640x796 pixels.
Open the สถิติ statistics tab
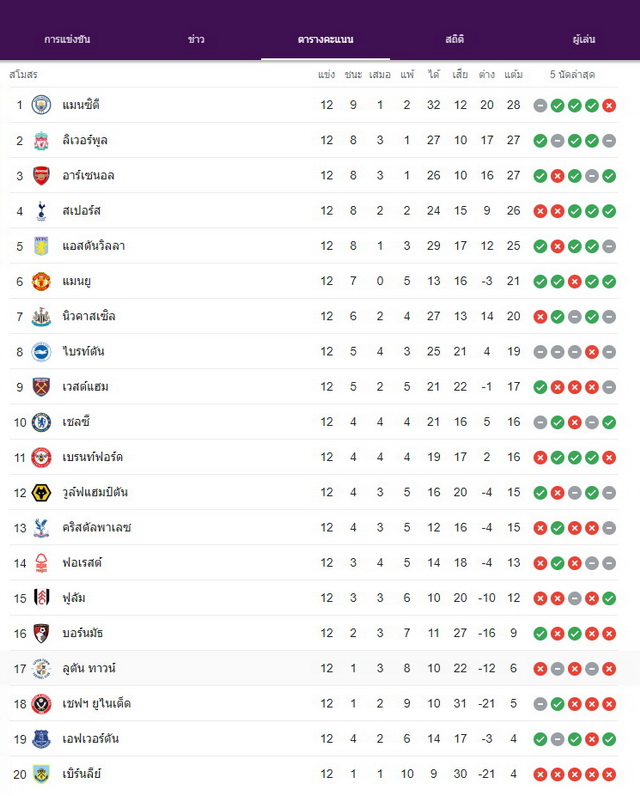tap(455, 40)
